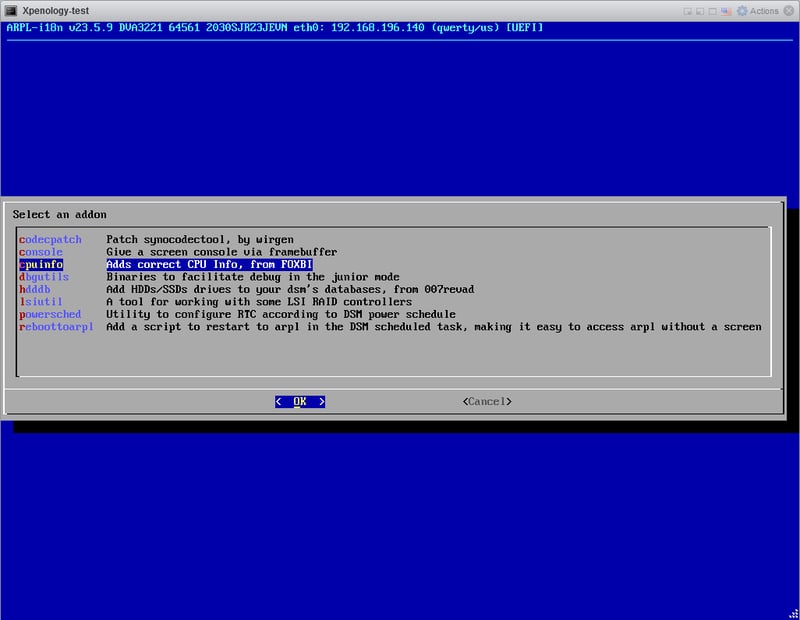Click the resize grip in bottom-right corner
The image size is (800, 620).
coord(794,614)
